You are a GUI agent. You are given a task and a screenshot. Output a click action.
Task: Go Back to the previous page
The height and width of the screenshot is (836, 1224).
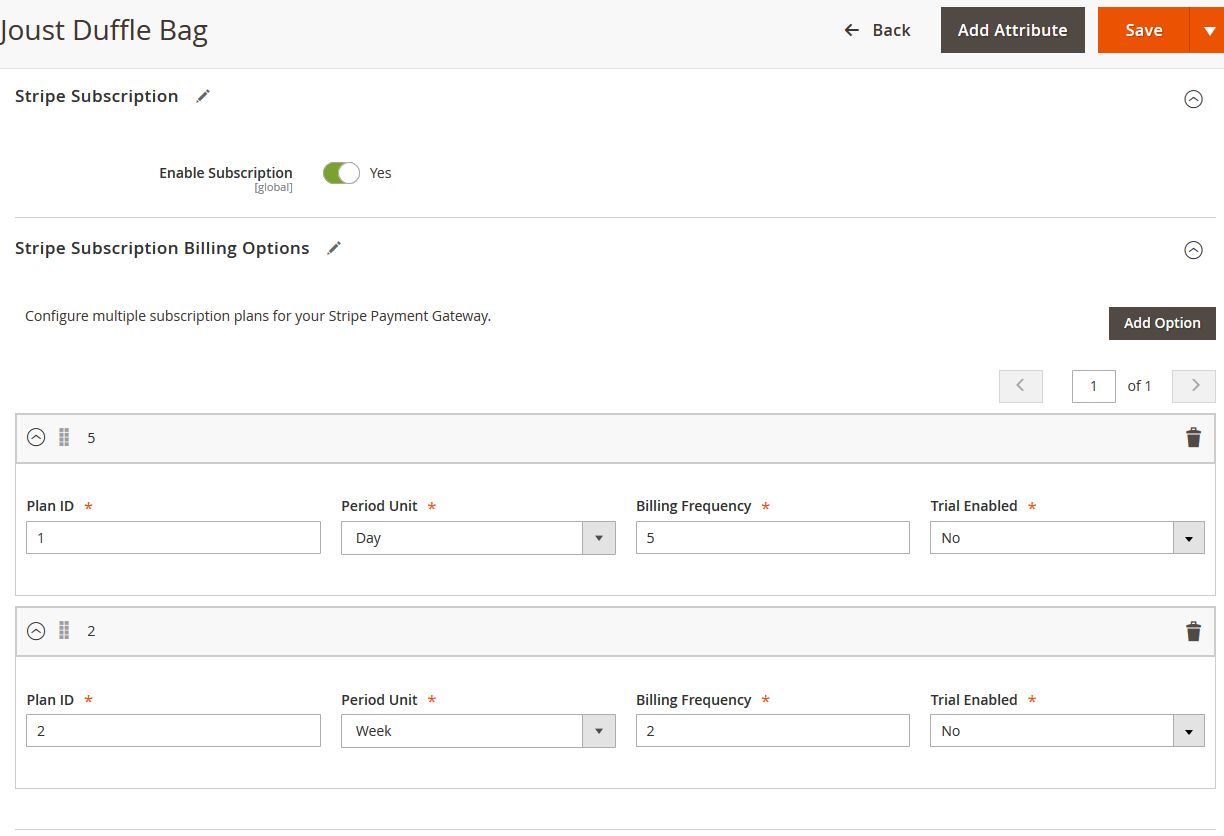[877, 30]
